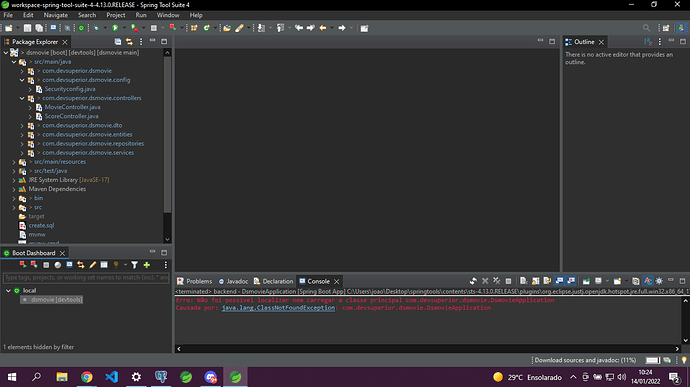Open Console preferences gear icon
690x387 pixels.
click(x=659, y=281)
